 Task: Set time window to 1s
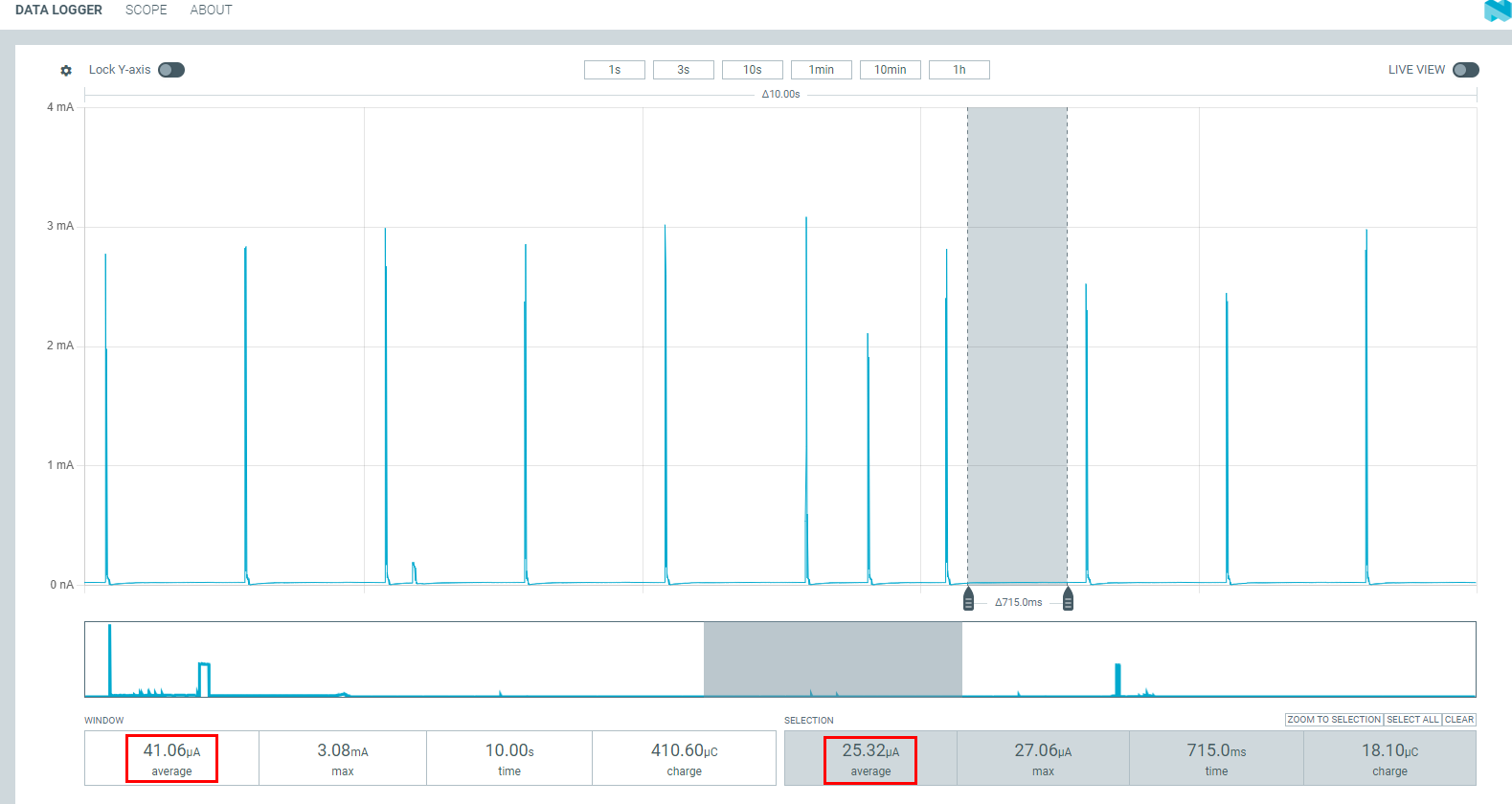pyautogui.click(x=615, y=70)
